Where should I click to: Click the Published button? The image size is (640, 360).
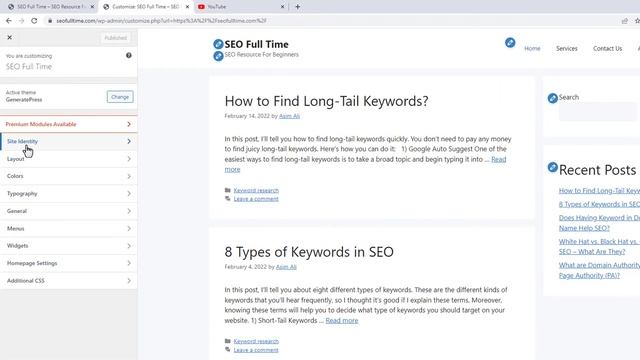(x=116, y=38)
